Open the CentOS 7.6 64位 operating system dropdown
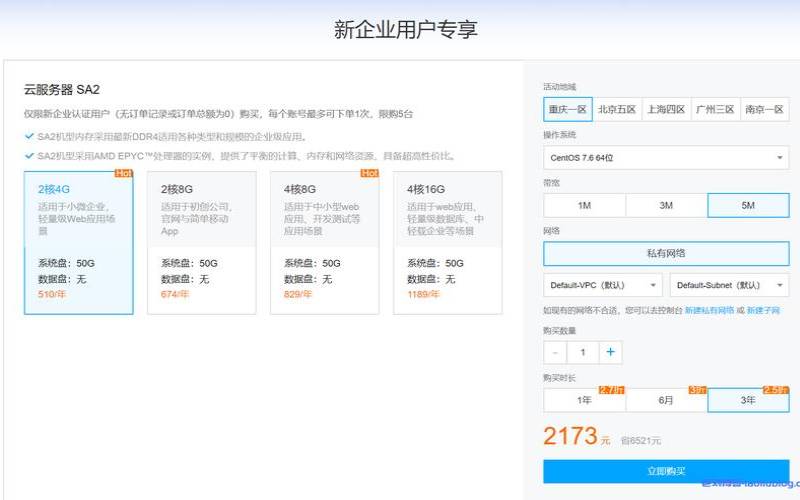 pyautogui.click(x=666, y=158)
